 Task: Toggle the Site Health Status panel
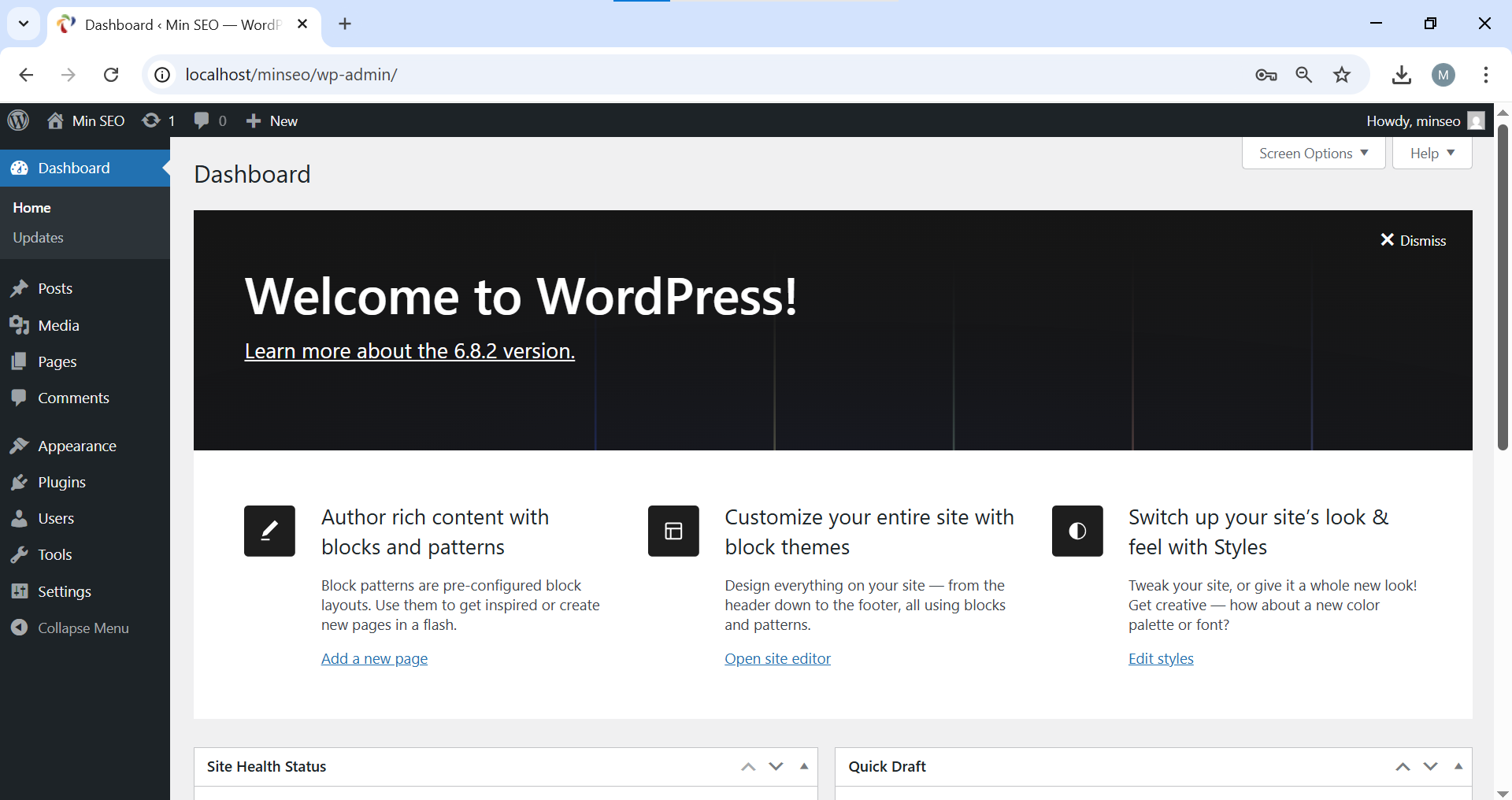tap(804, 766)
